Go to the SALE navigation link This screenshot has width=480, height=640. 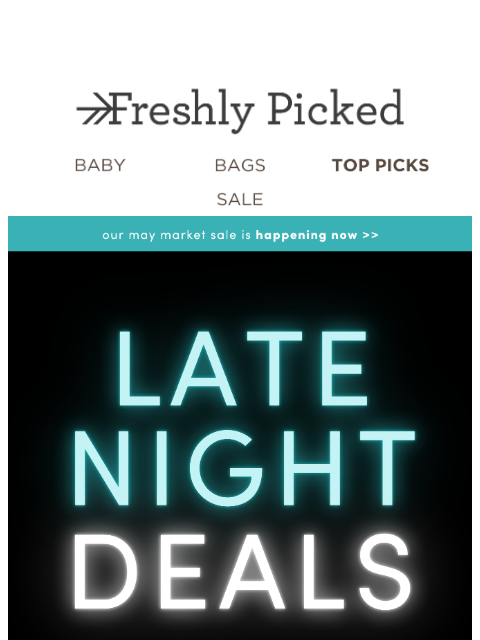[x=240, y=199]
